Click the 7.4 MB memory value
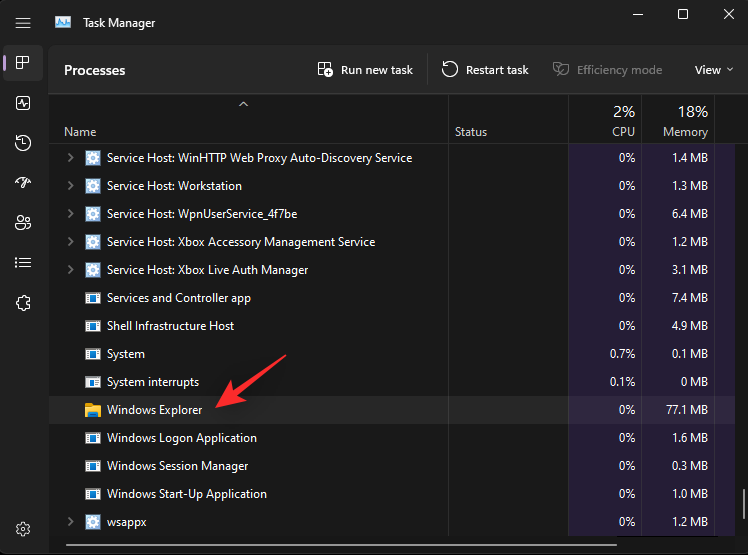The height and width of the screenshot is (555, 748). [689, 298]
